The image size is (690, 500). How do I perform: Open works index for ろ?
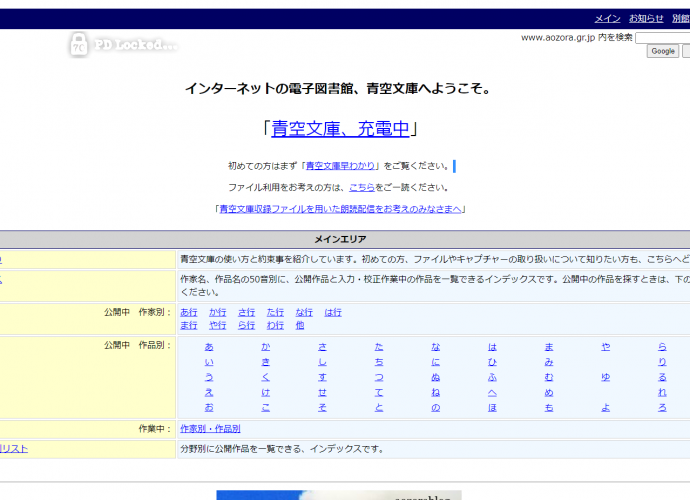tap(662, 408)
